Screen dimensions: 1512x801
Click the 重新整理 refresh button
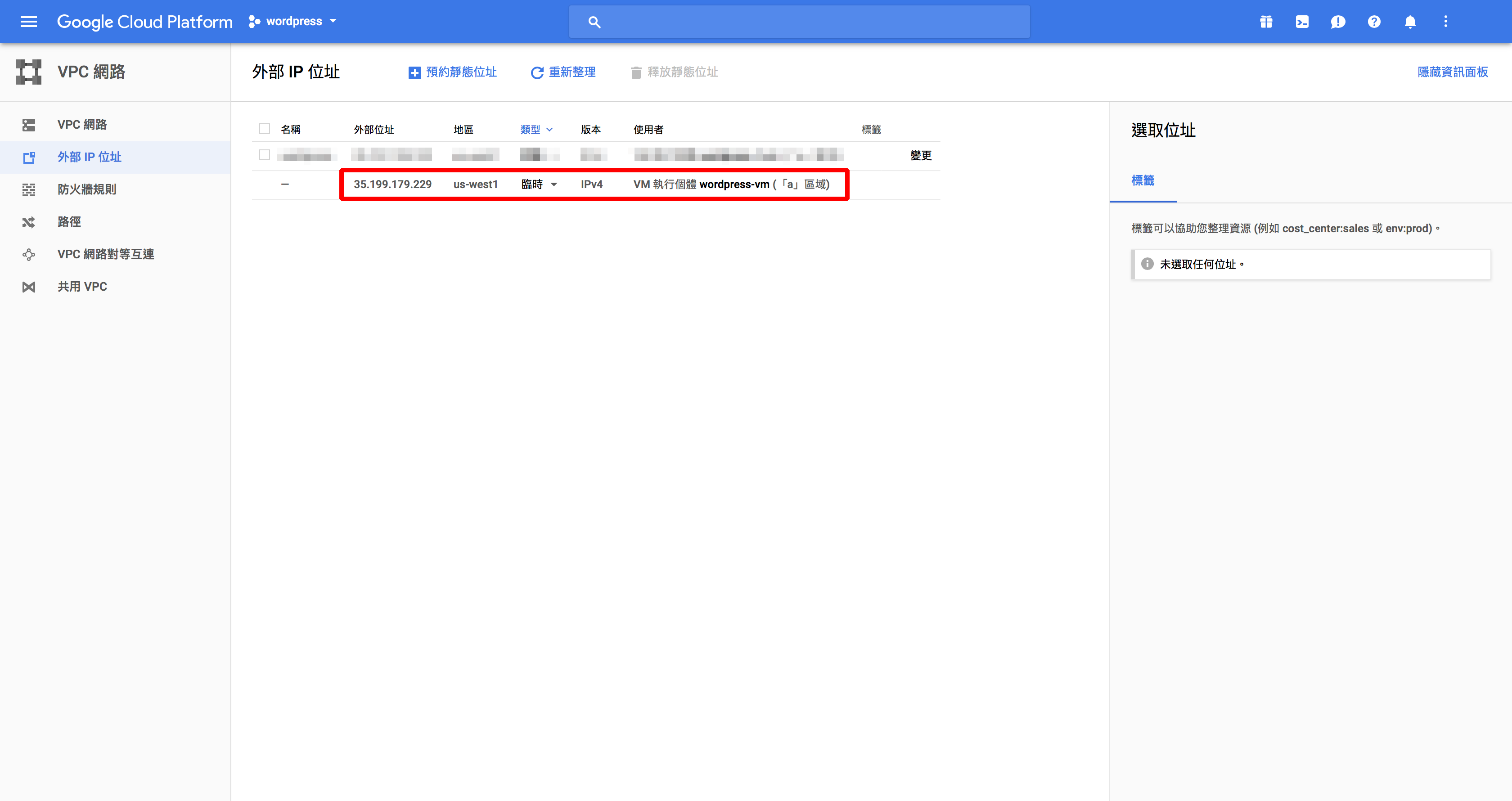(x=563, y=72)
